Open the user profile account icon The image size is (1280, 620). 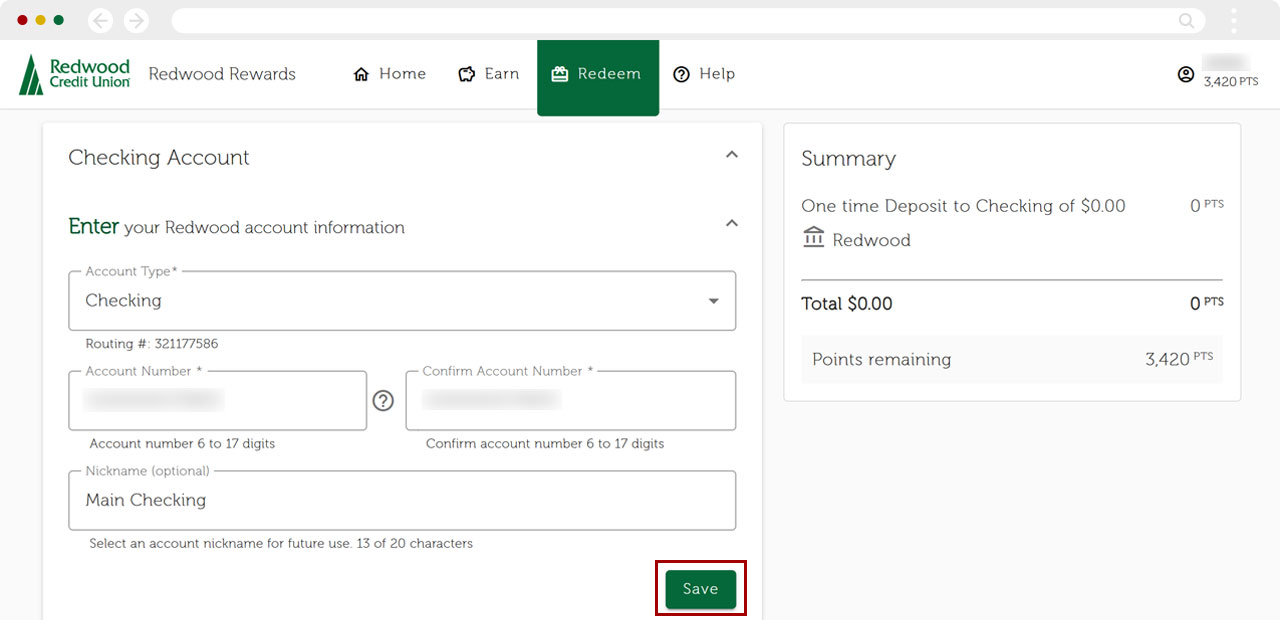1186,74
